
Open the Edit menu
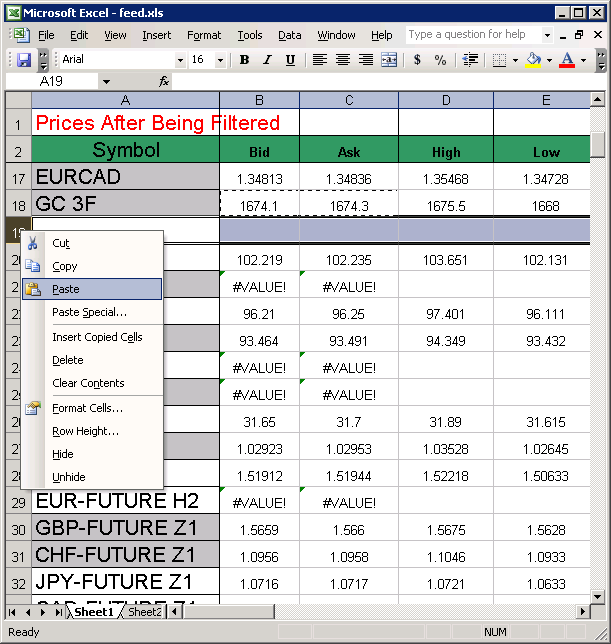(79, 35)
